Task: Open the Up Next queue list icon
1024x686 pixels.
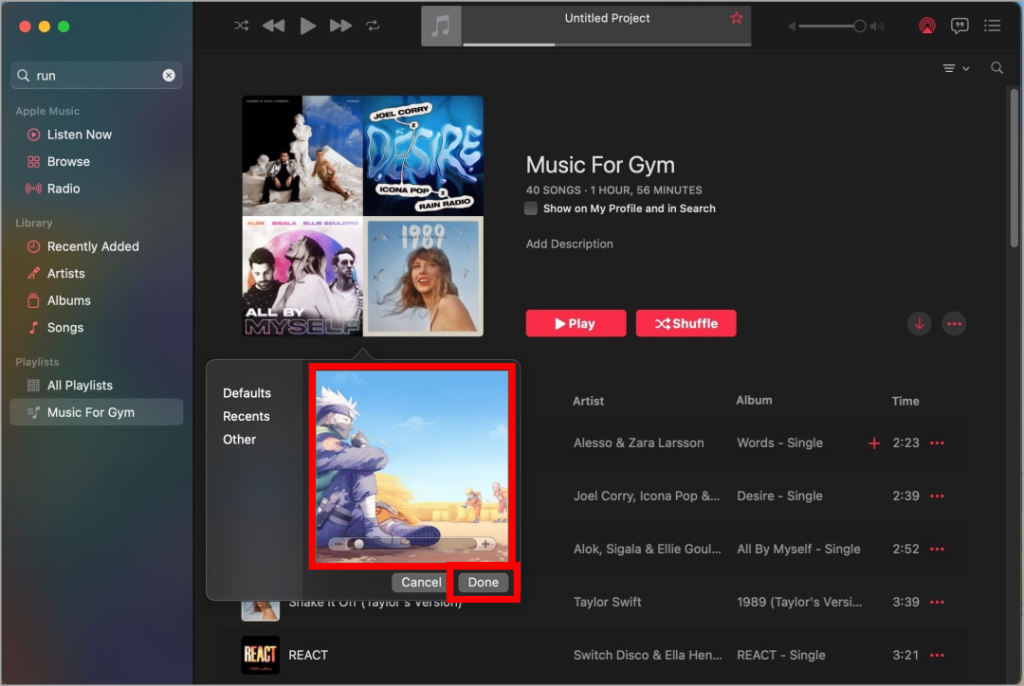Action: [x=992, y=26]
